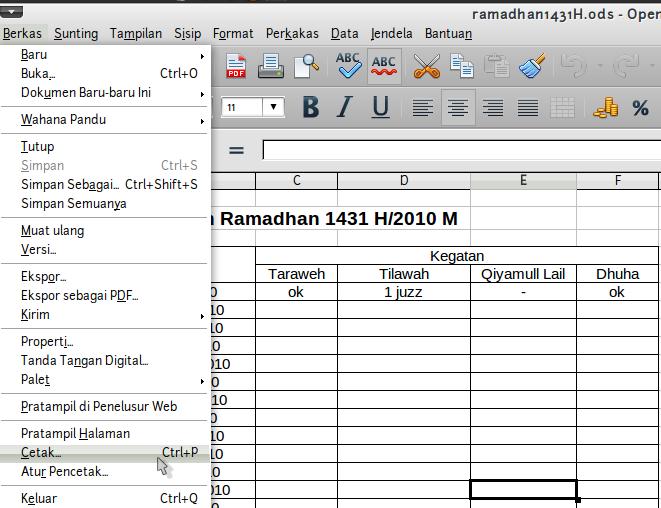The width and height of the screenshot is (661, 508).
Task: Toggle center horizontal alignment
Action: (x=458, y=108)
